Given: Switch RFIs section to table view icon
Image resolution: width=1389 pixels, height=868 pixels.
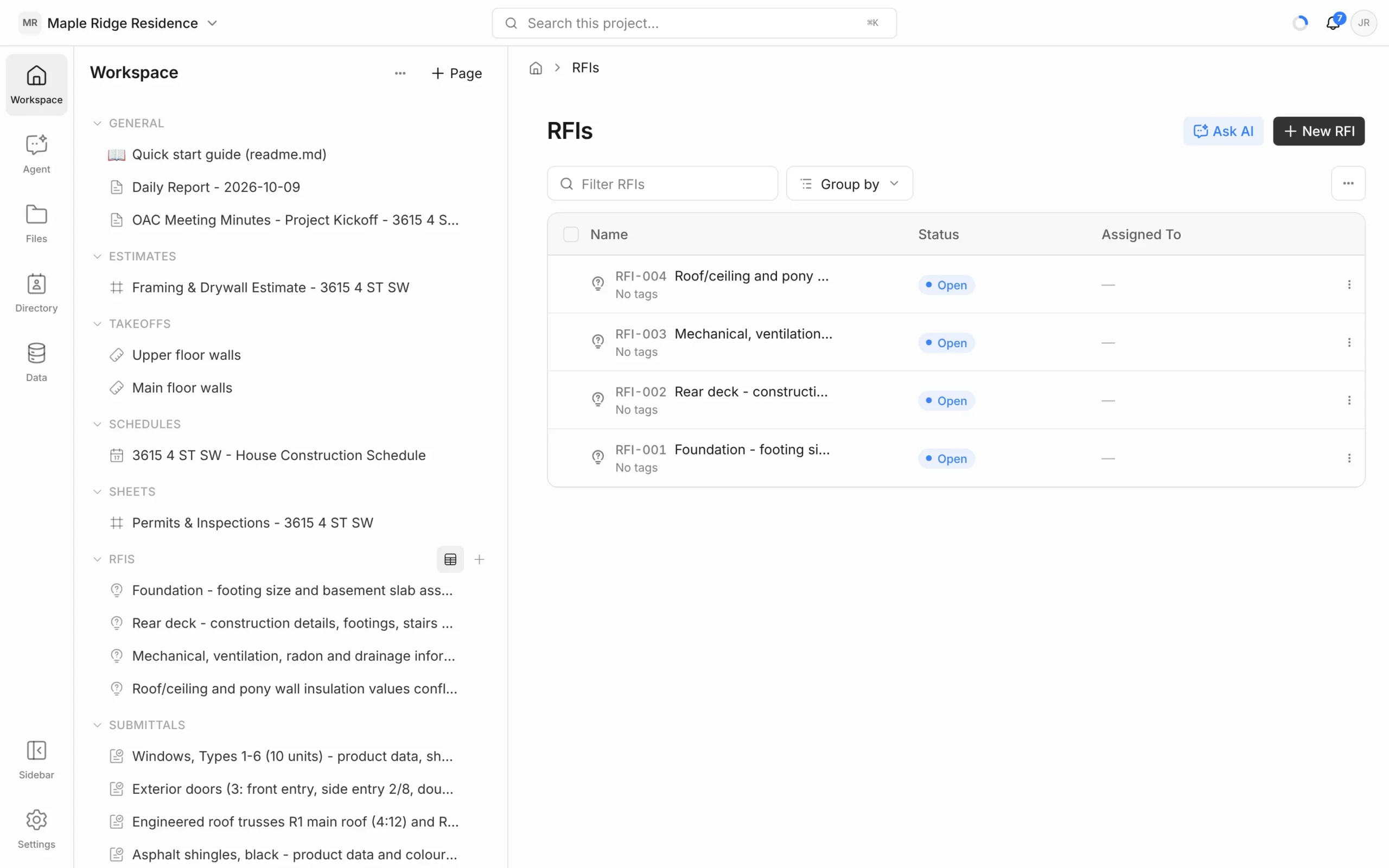Looking at the screenshot, I should click(450, 559).
